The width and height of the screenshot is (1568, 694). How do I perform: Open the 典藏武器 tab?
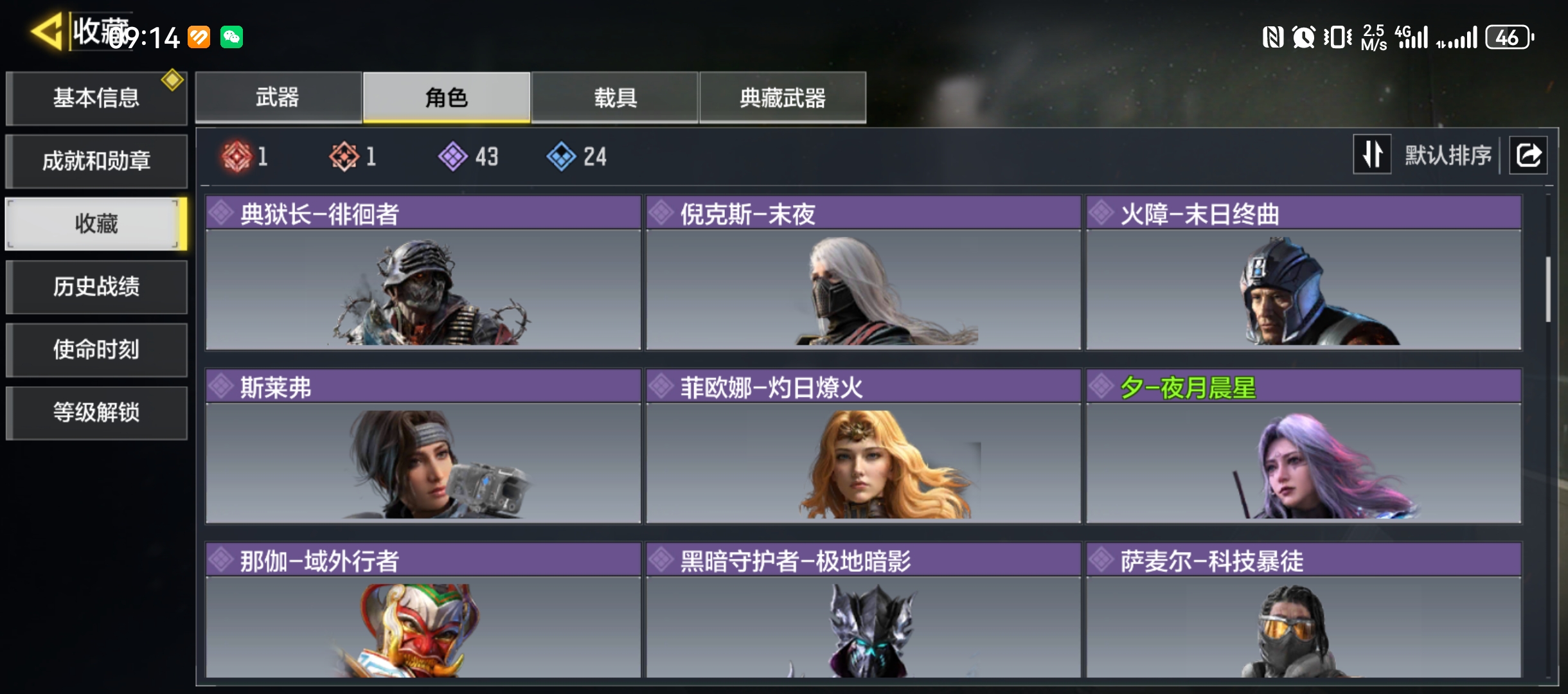[783, 97]
